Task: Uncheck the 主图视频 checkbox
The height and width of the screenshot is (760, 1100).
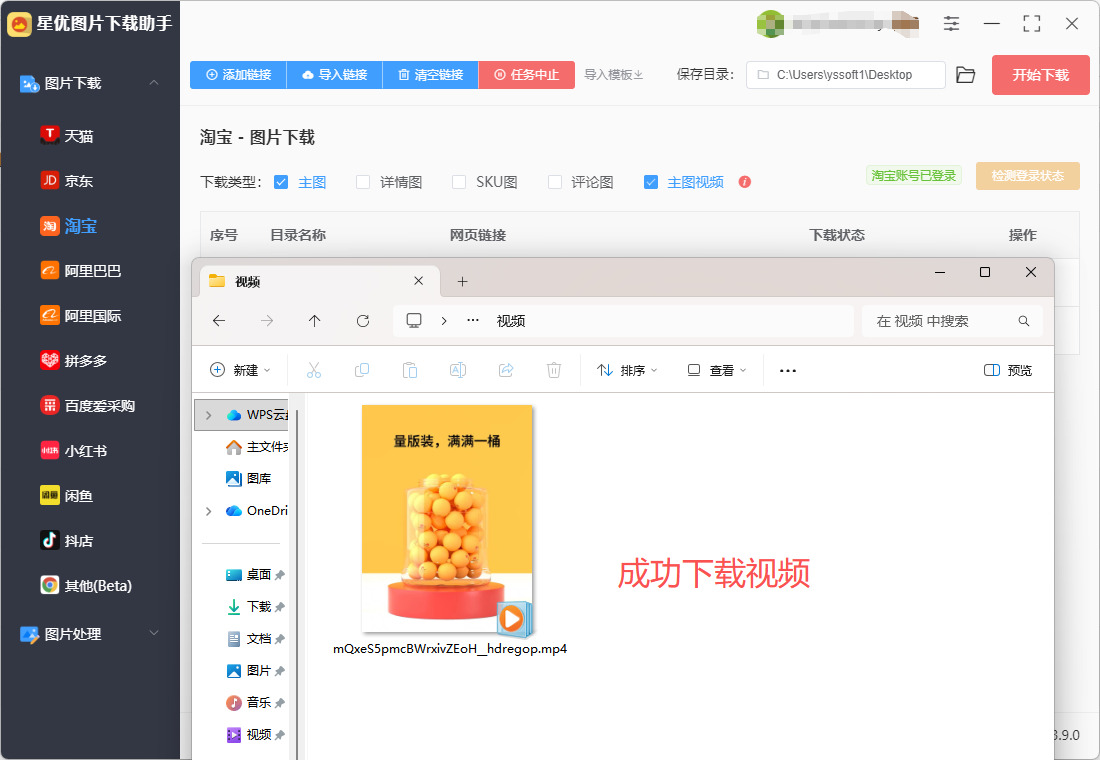Action: coord(650,182)
